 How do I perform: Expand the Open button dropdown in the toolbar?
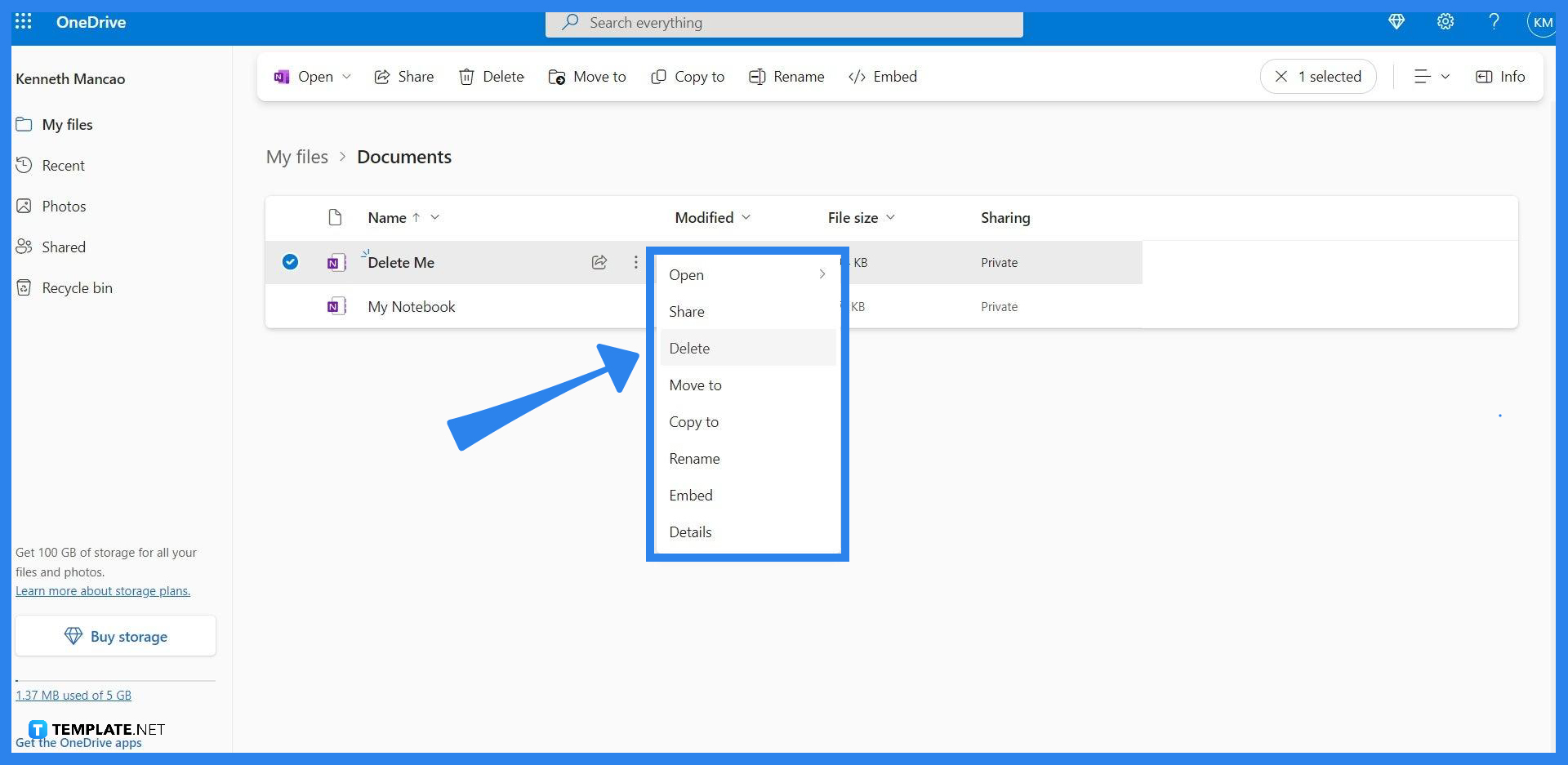tap(345, 76)
